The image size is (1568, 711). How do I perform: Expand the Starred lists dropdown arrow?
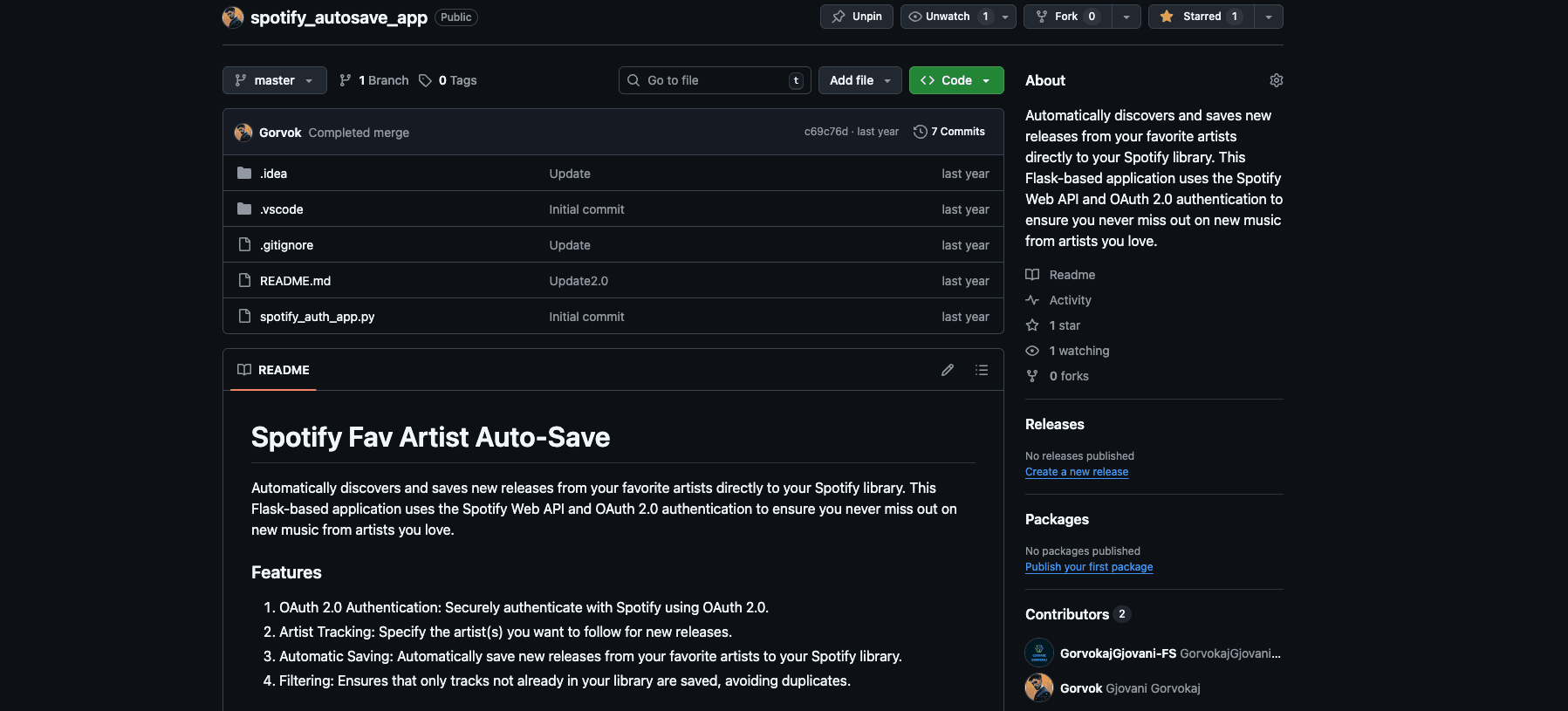point(1269,17)
